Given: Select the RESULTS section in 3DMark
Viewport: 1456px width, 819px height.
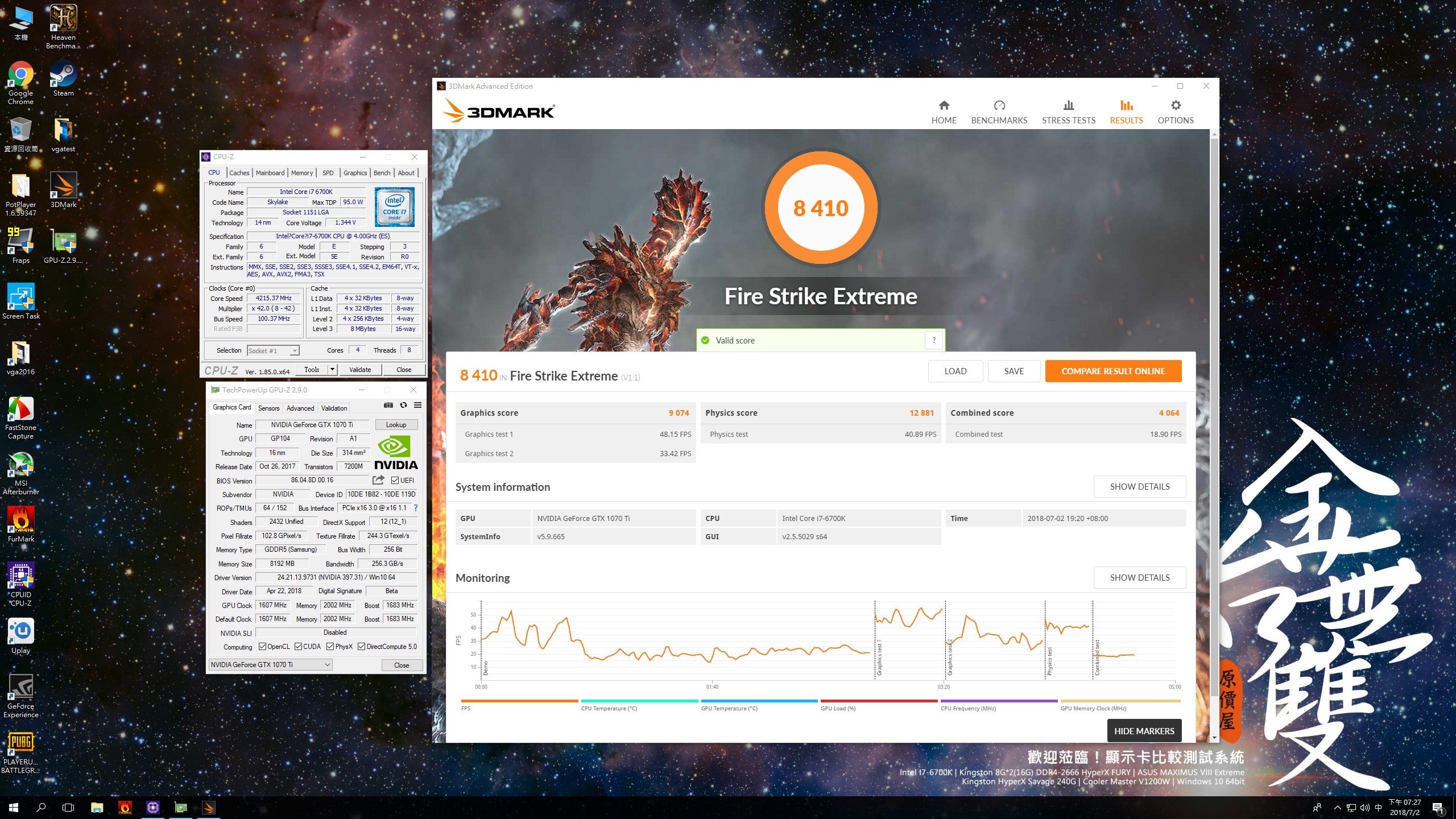Looking at the screenshot, I should pyautogui.click(x=1126, y=112).
